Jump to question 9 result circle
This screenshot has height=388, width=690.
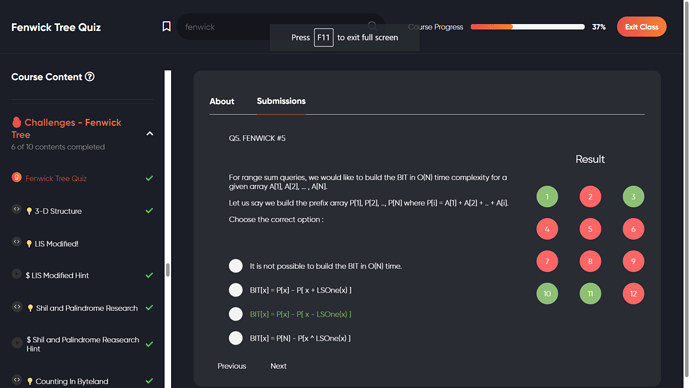coord(633,261)
